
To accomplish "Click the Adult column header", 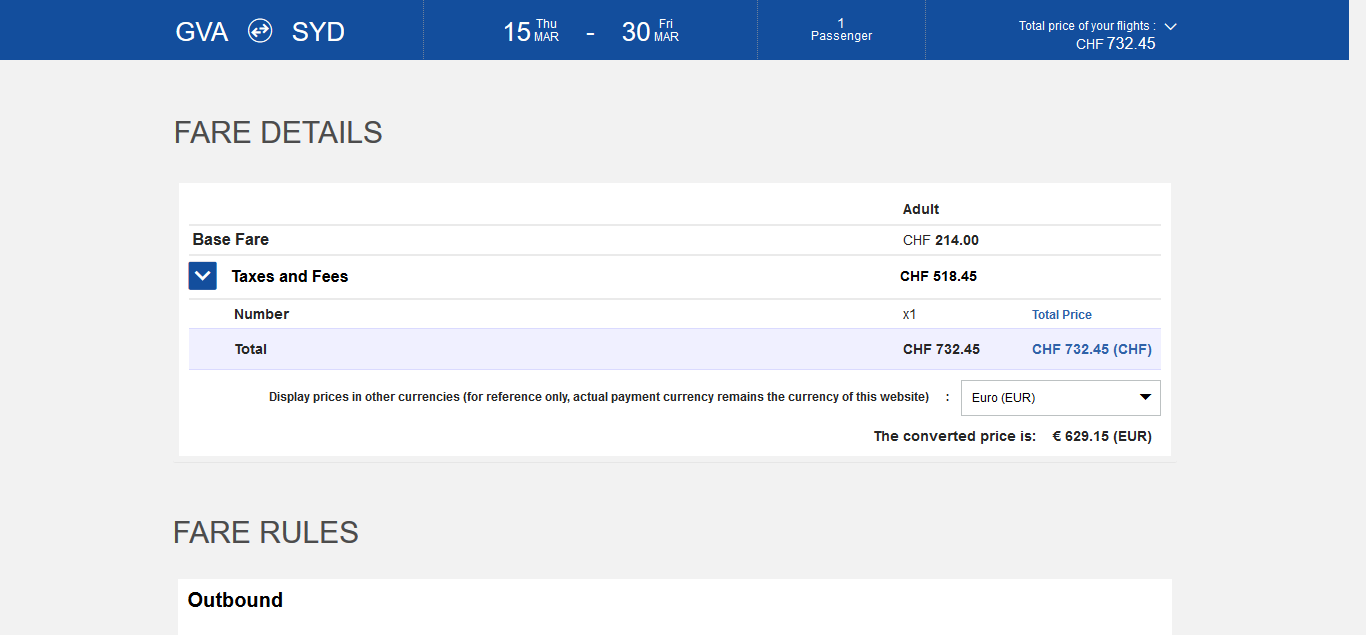I will point(921,209).
